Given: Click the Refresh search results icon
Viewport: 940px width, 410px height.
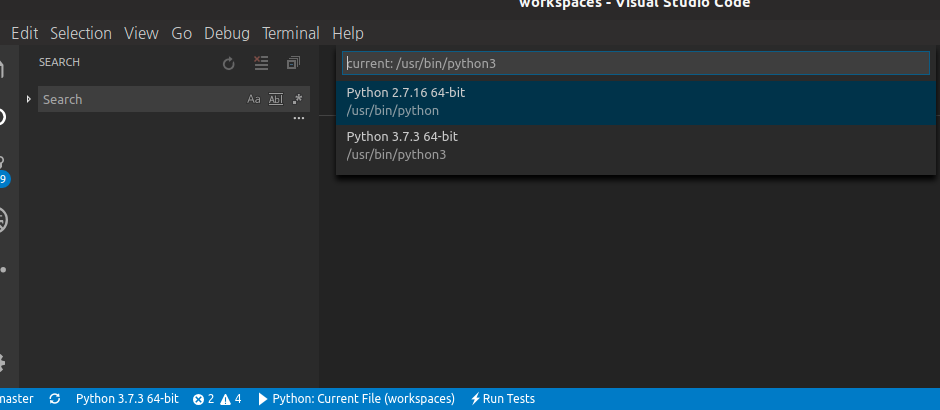Looking at the screenshot, I should 228,63.
